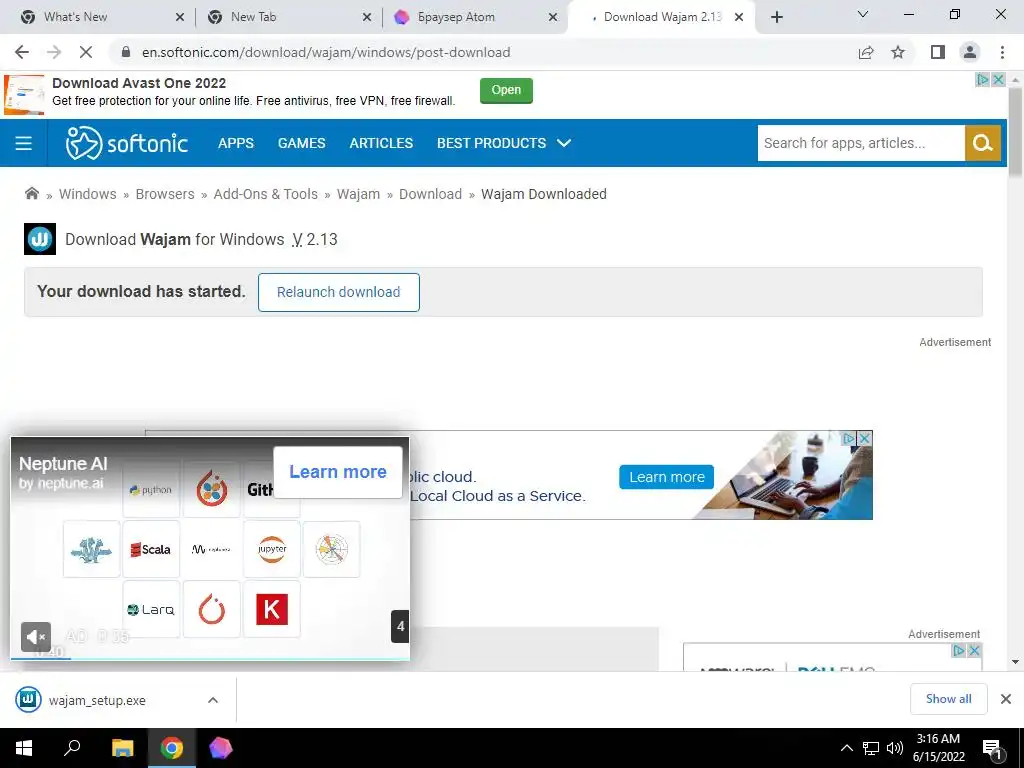Open tab search chevron
Viewport: 1024px width, 768px height.
[863, 14]
